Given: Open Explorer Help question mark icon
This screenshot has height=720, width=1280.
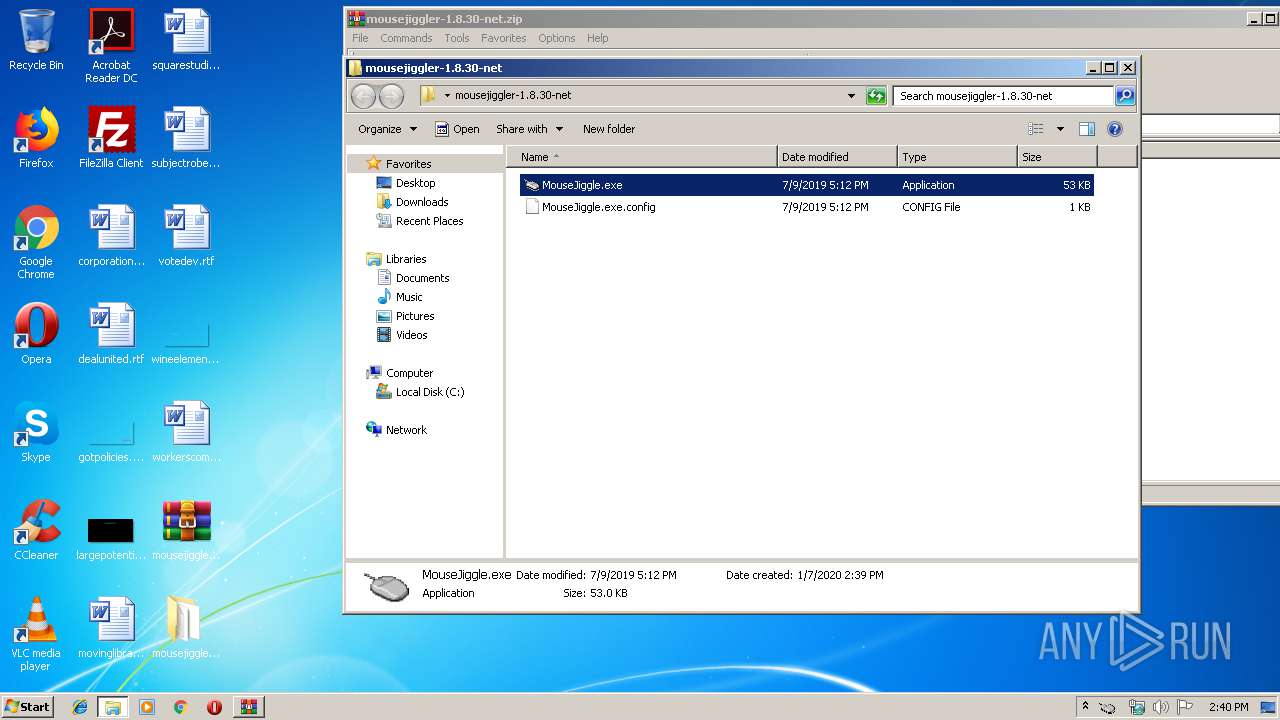Looking at the screenshot, I should coord(1115,129).
